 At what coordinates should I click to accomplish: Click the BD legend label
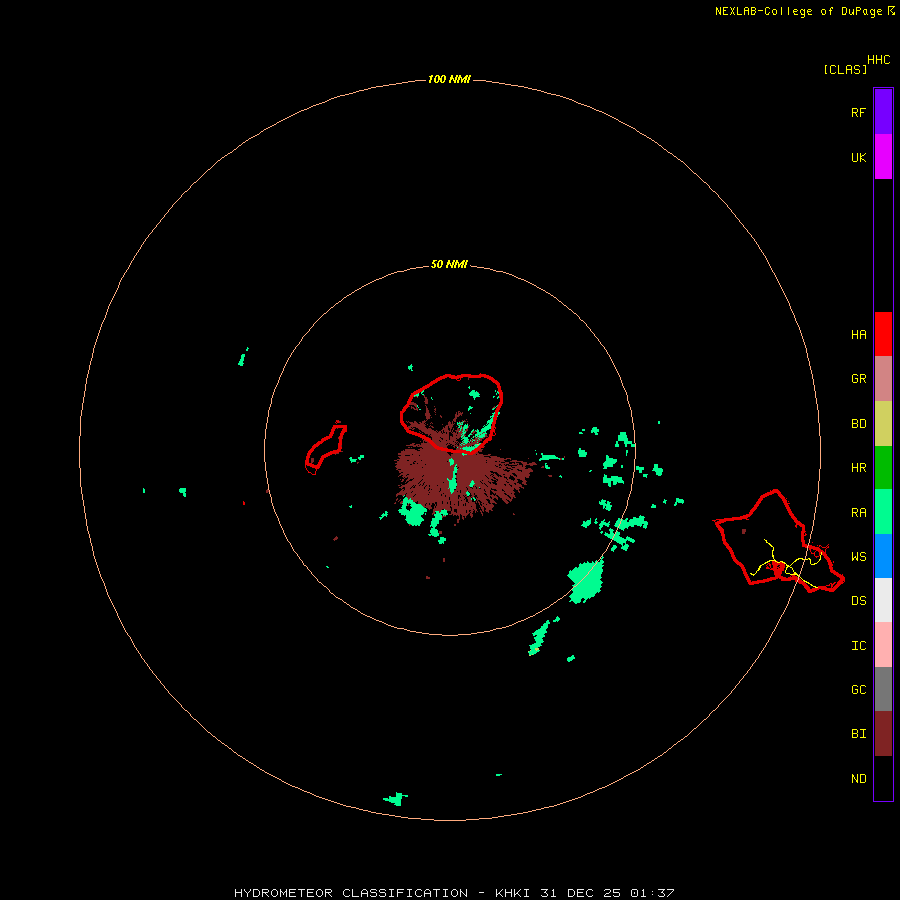[x=858, y=424]
